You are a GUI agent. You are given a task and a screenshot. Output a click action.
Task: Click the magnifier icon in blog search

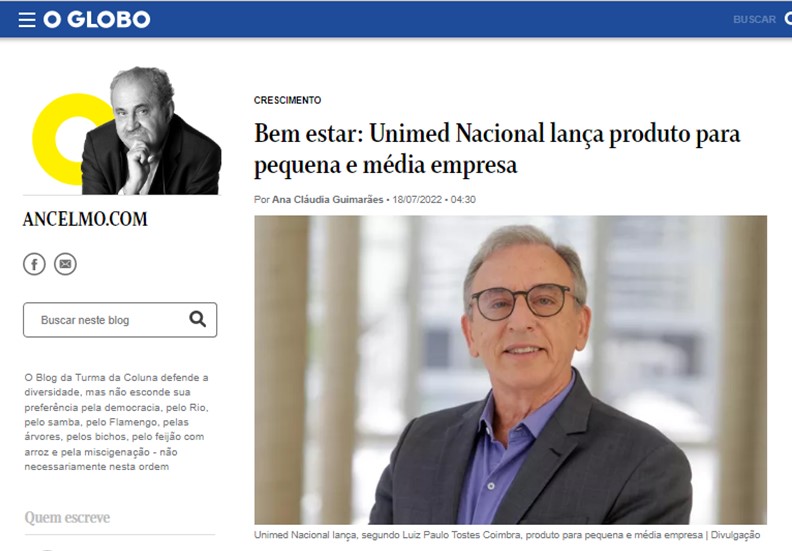(x=197, y=319)
